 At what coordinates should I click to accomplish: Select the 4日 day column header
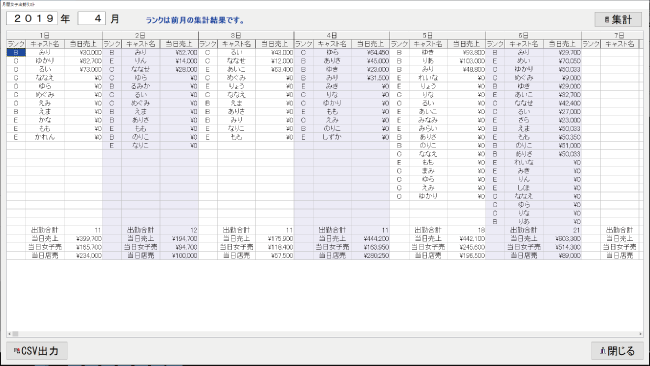click(x=332, y=35)
